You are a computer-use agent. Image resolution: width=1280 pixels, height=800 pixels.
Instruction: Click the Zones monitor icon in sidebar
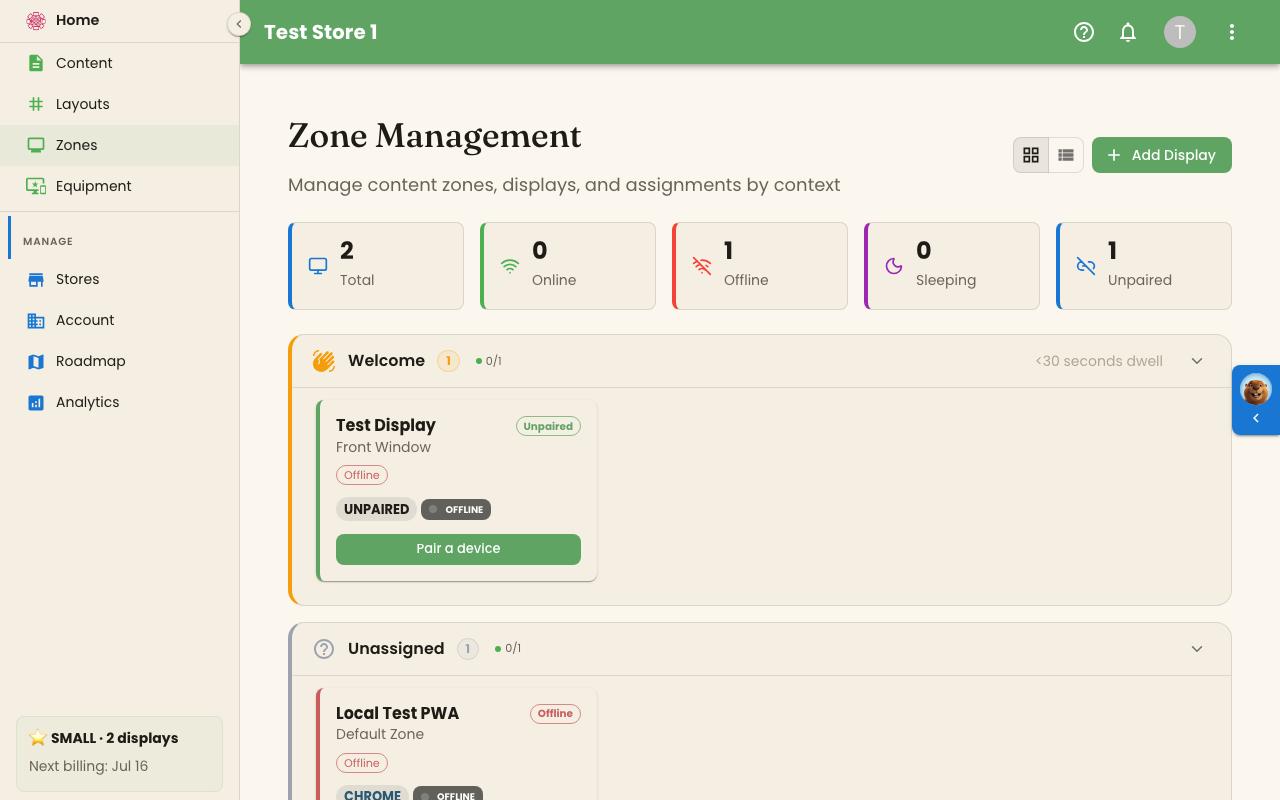[x=36, y=145]
